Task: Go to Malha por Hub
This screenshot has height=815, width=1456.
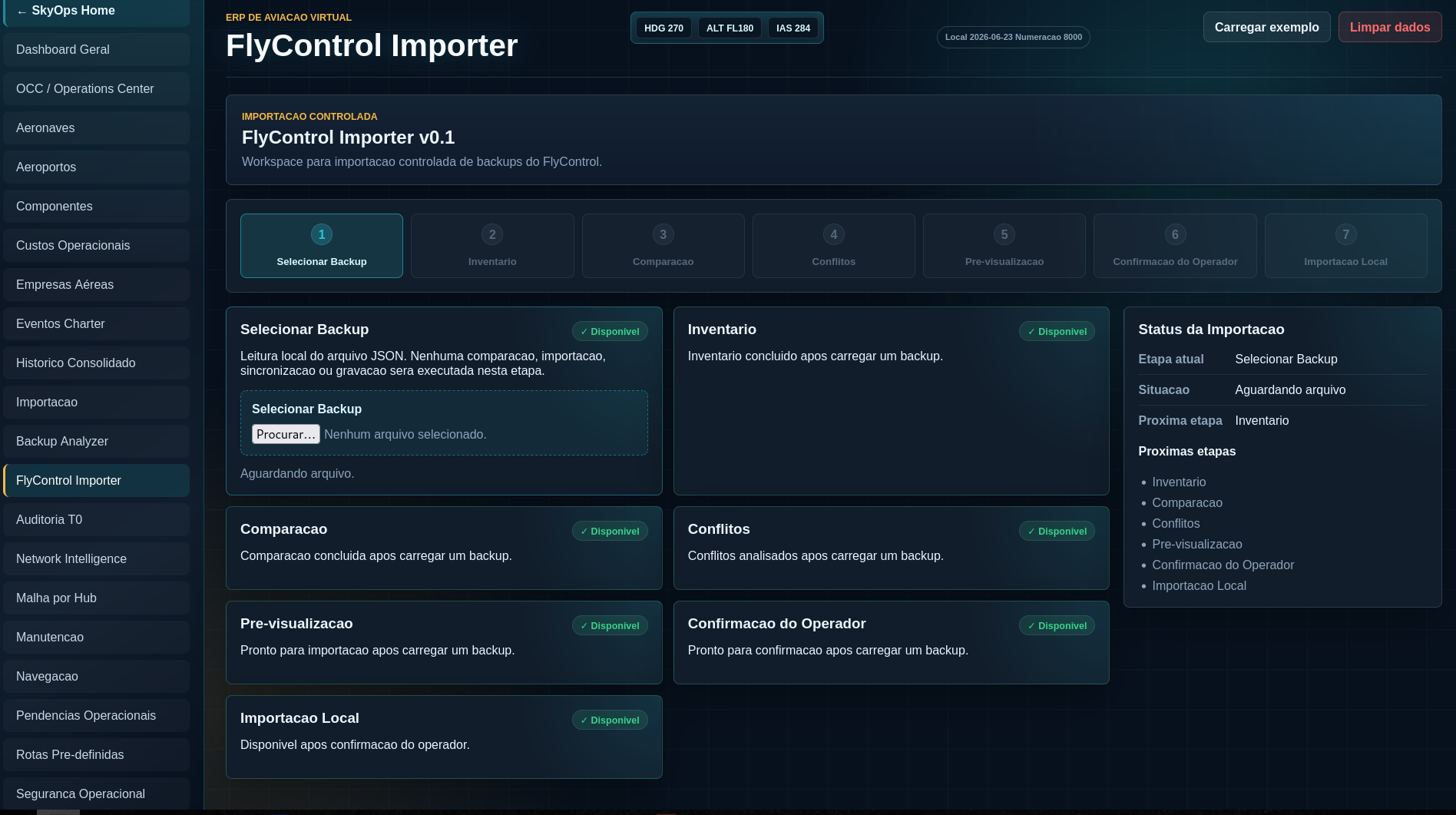Action: click(97, 598)
